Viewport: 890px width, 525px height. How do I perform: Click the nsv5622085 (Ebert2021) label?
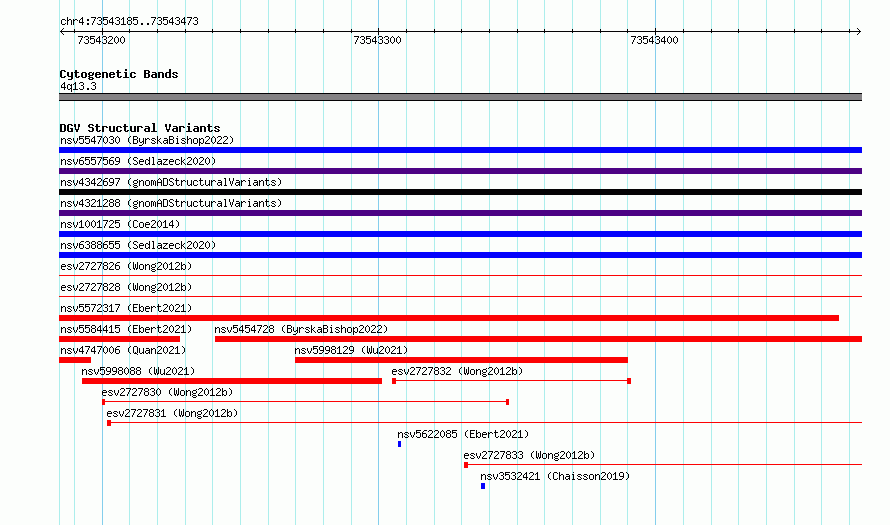point(463,434)
